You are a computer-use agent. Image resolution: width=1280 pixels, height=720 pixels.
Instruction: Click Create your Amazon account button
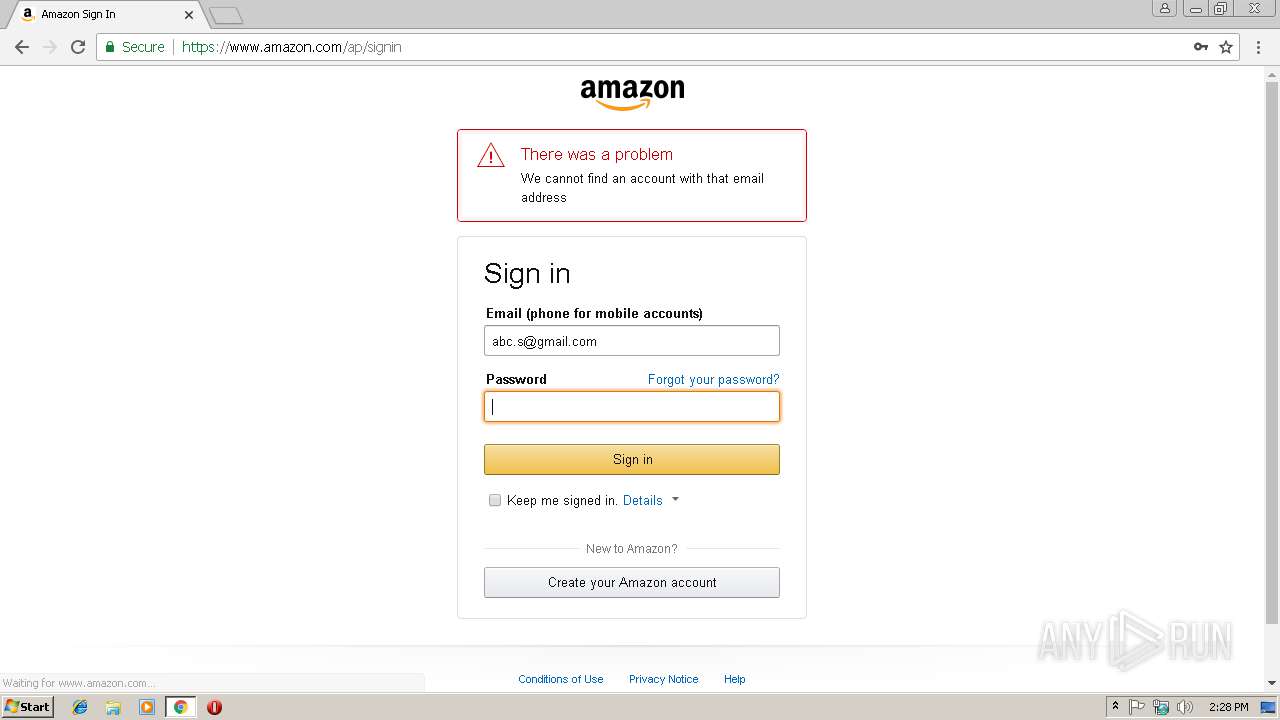[632, 582]
